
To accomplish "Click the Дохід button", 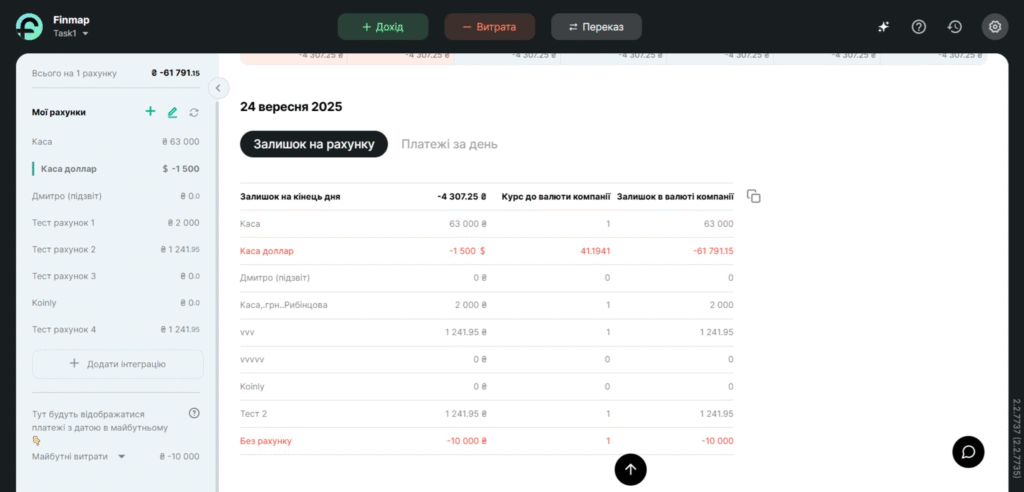I will click(383, 27).
